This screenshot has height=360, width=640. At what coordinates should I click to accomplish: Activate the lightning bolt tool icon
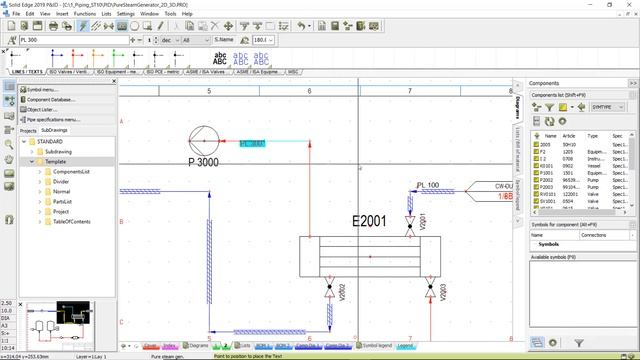(83, 26)
